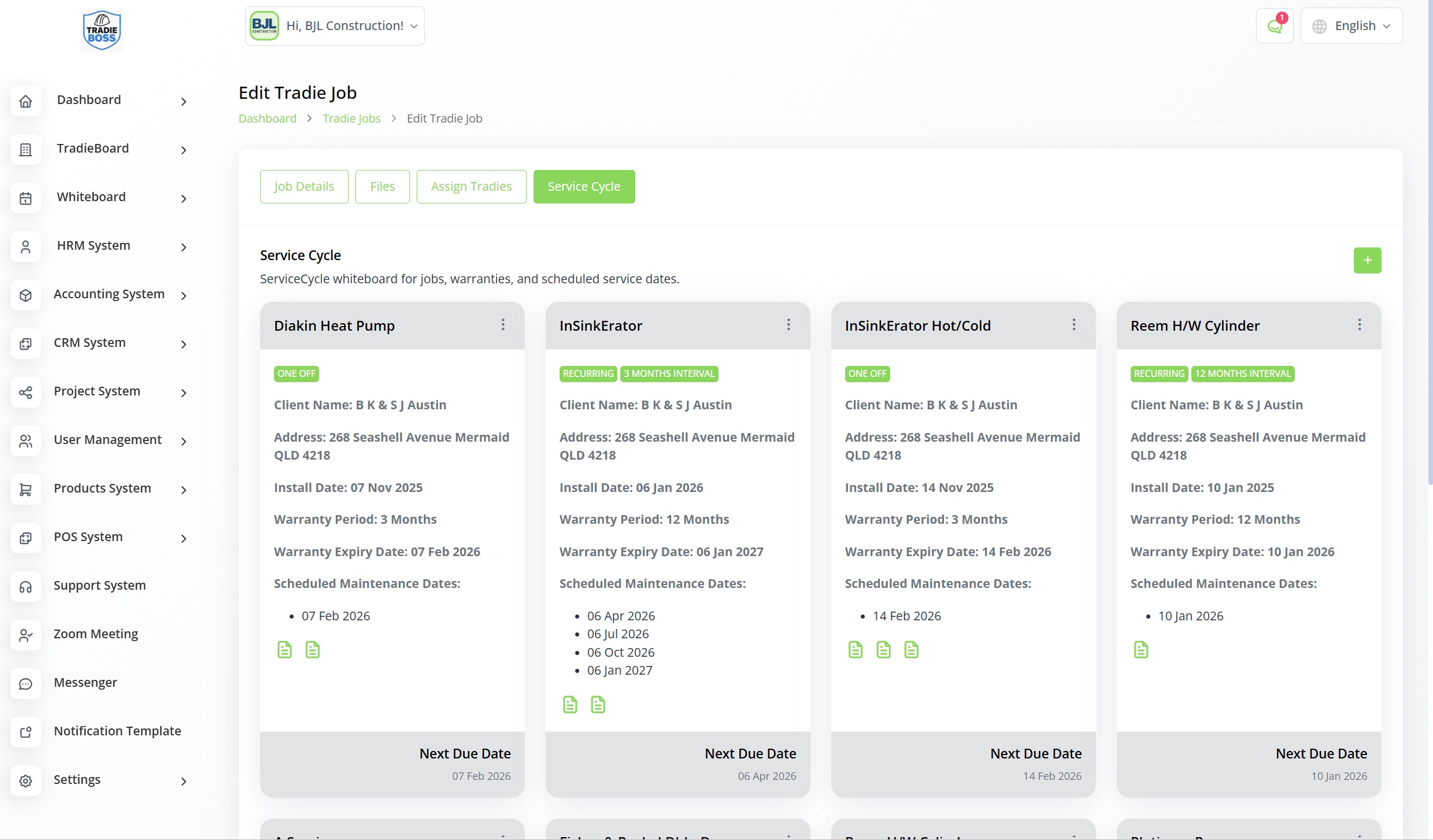Switch to the Assign Tradies tab
The image size is (1433, 840).
[x=471, y=187]
